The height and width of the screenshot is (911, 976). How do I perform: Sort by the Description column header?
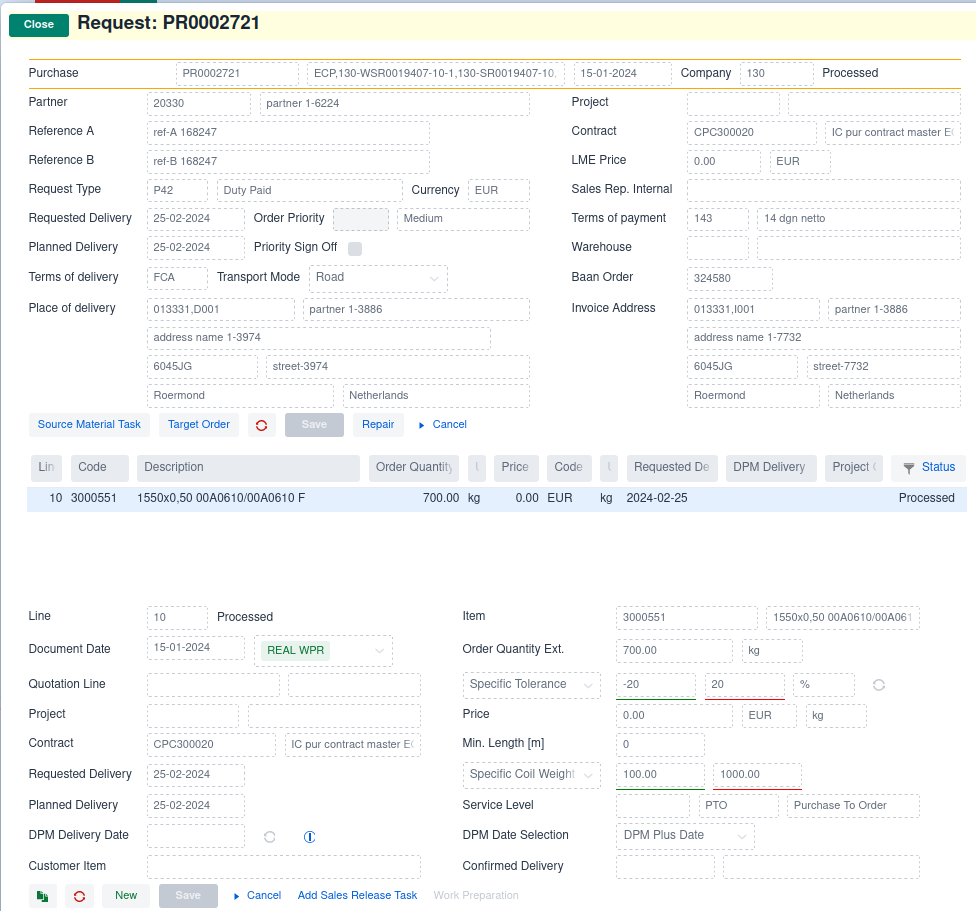coord(248,468)
